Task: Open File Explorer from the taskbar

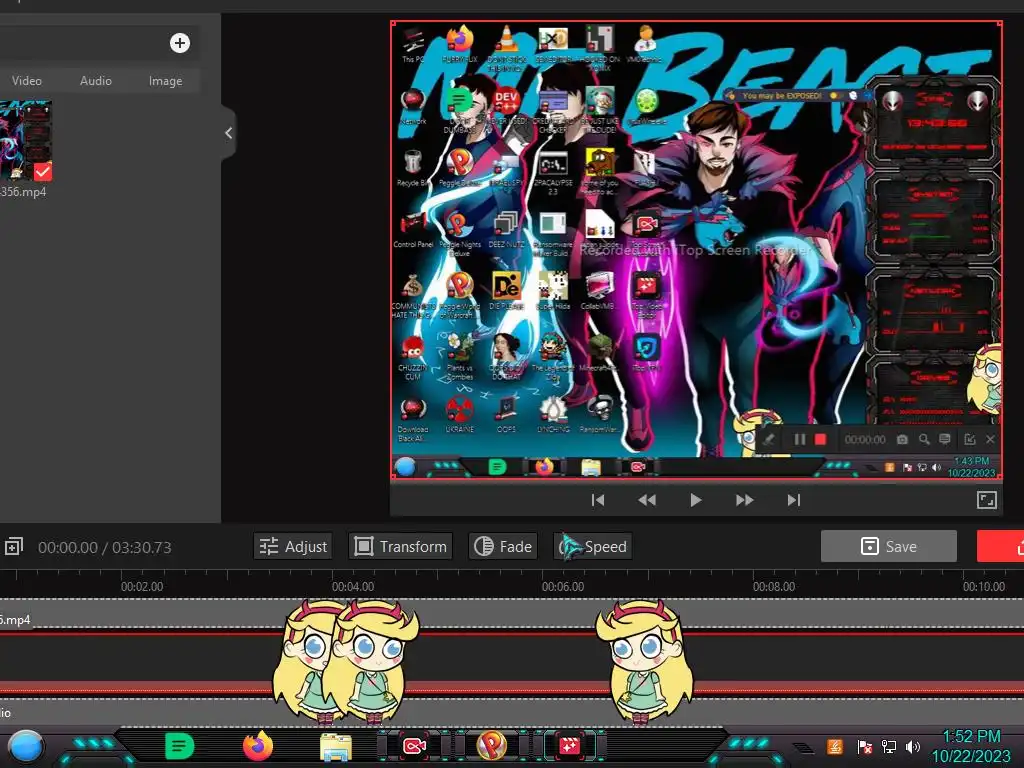Action: coord(336,747)
